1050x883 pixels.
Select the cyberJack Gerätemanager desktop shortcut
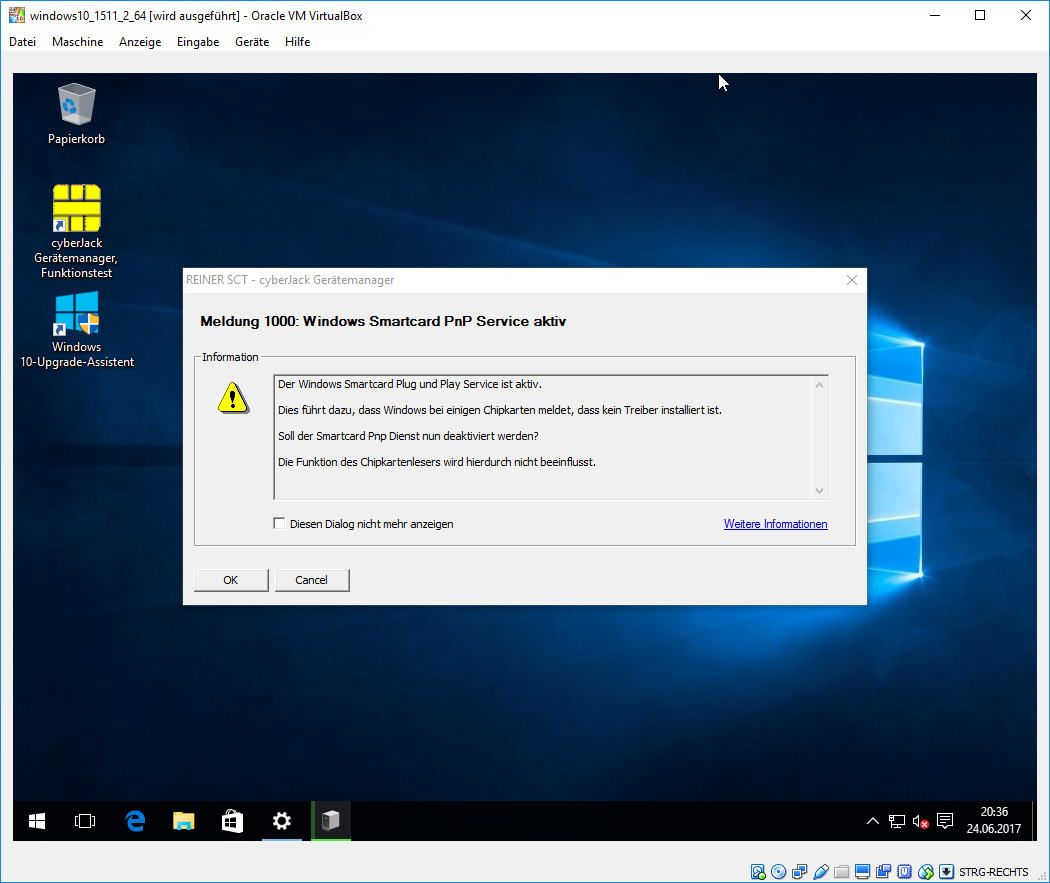[76, 232]
